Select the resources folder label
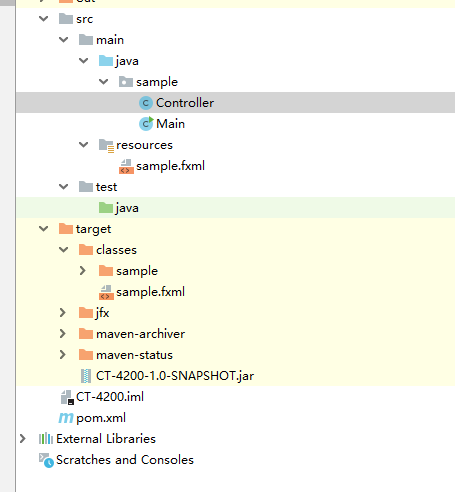This screenshot has height=492, width=455. tap(144, 145)
